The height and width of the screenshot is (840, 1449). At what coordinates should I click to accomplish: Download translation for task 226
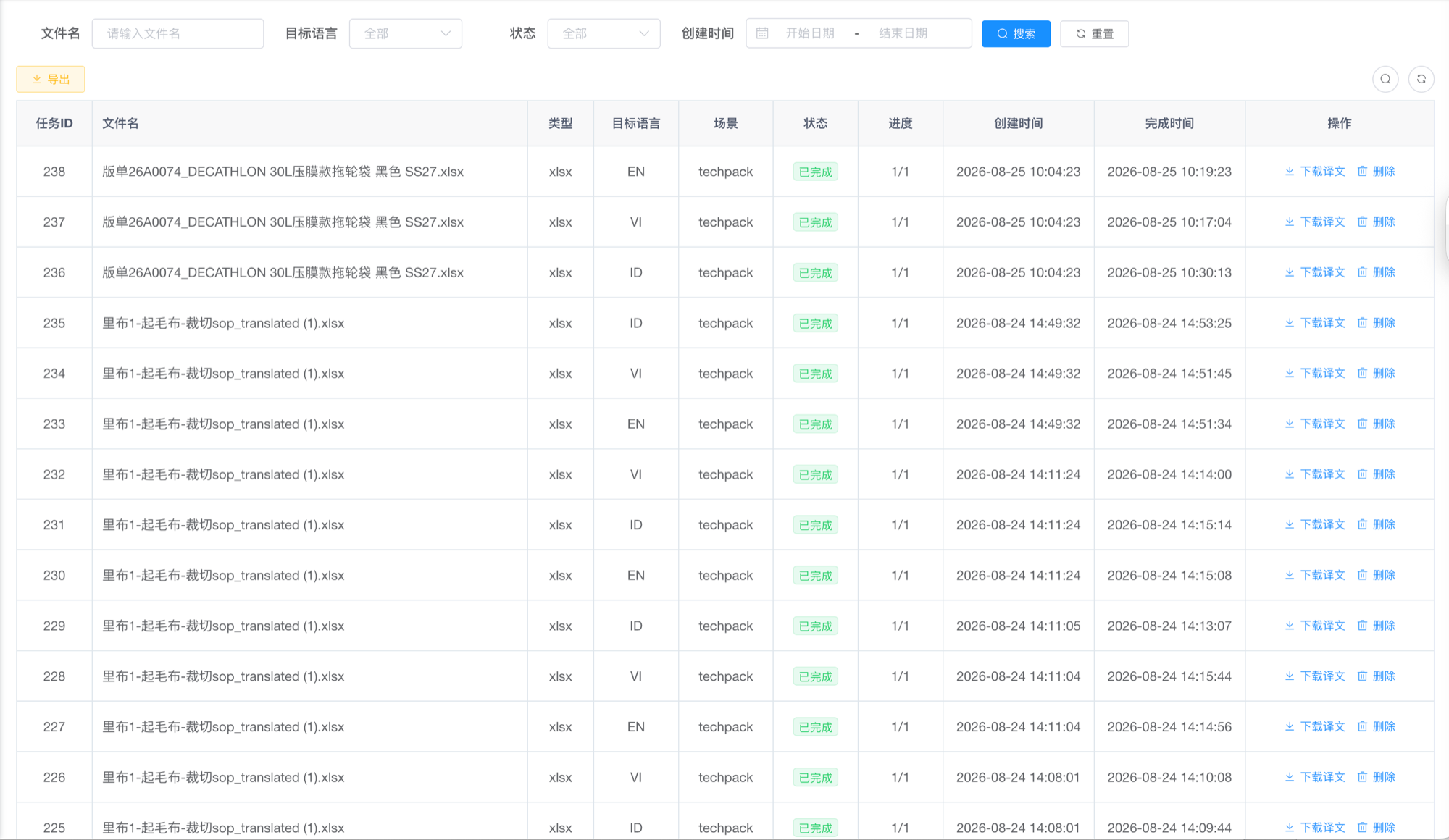1314,777
